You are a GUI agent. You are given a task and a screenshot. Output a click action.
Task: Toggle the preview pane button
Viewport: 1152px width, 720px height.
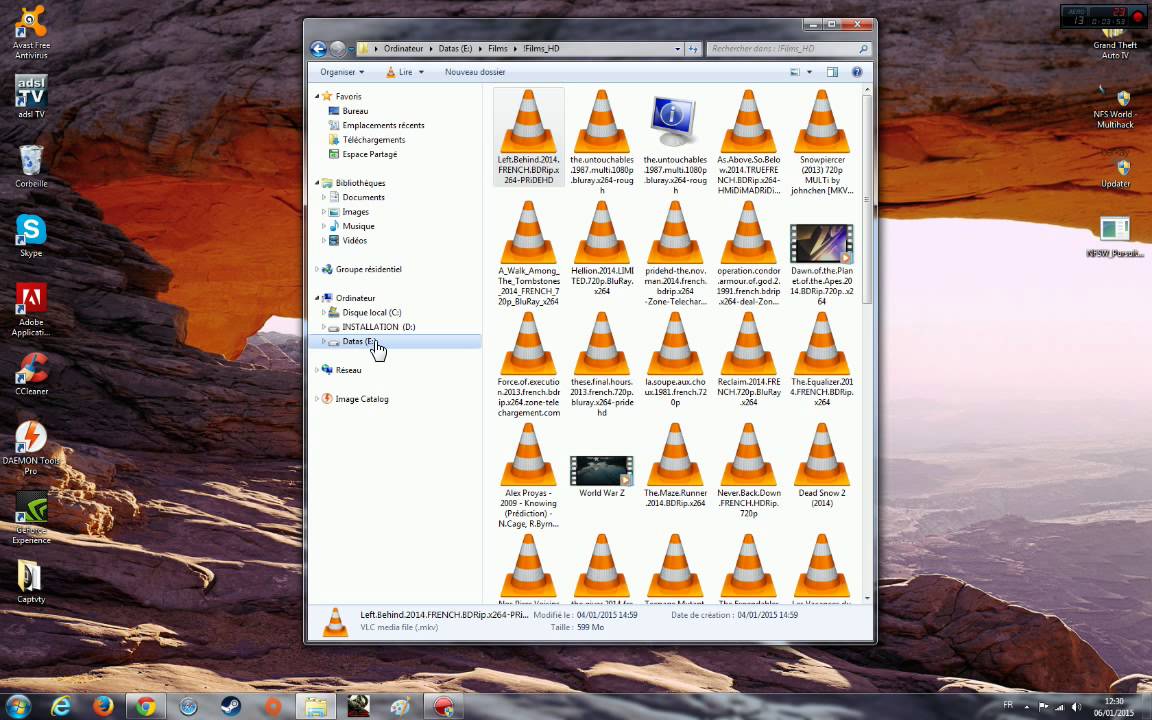832,72
